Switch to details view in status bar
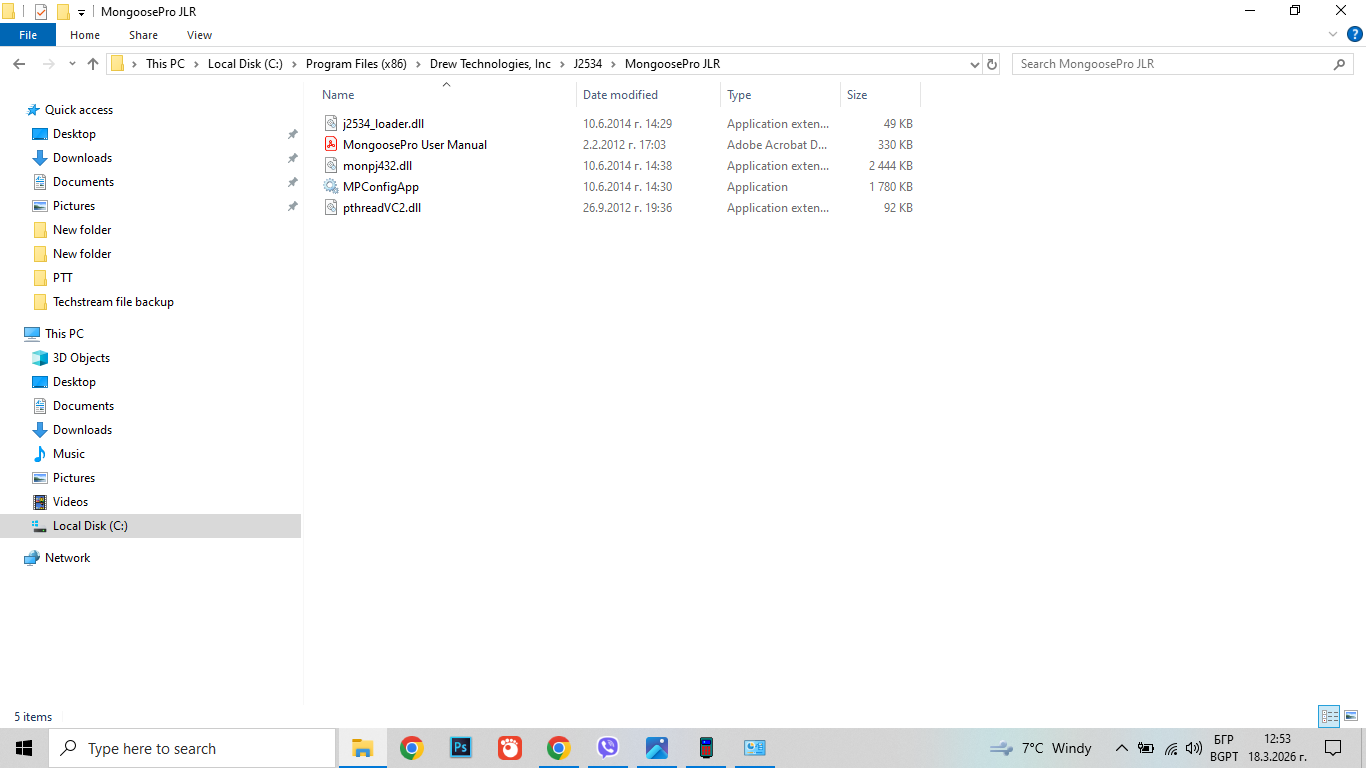The width and height of the screenshot is (1366, 768). click(x=1329, y=716)
